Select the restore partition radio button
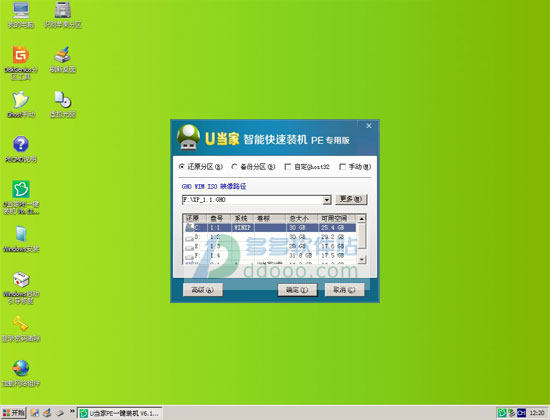This screenshot has width=550, height=420. (x=181, y=167)
